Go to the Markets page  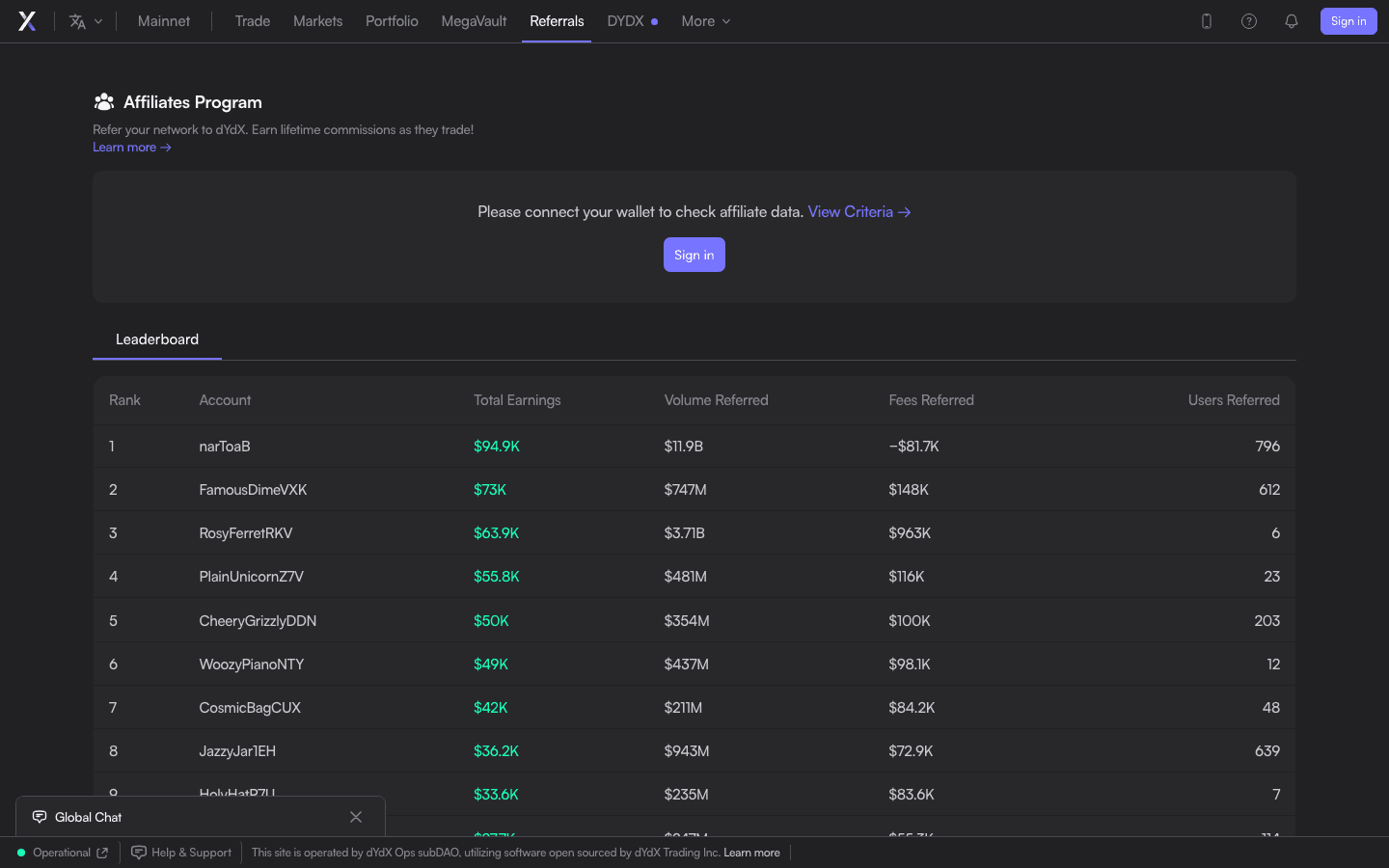pos(318,21)
